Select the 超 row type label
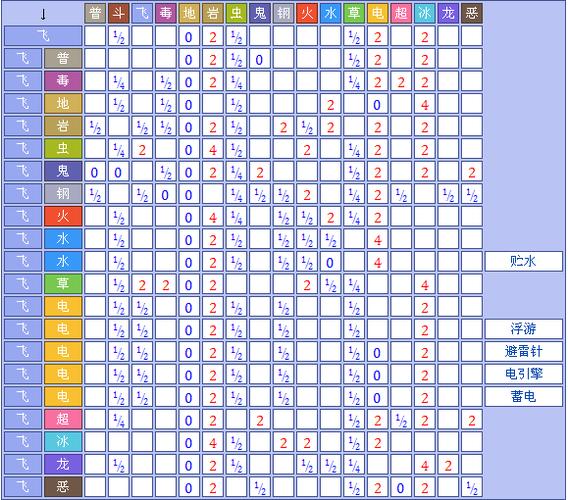 click(63, 419)
